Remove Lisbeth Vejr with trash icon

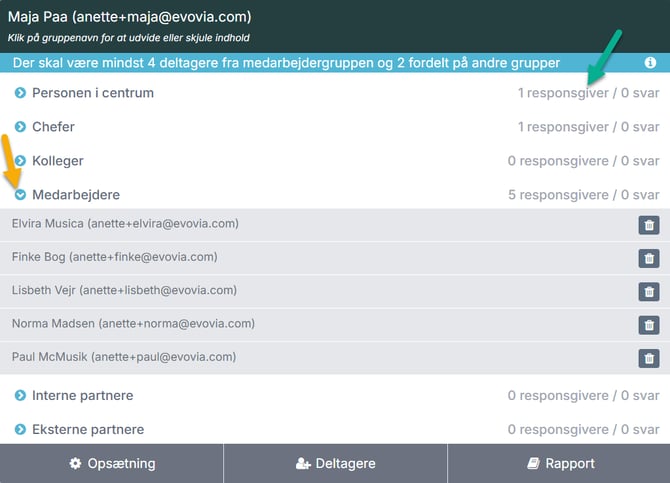pos(649,291)
